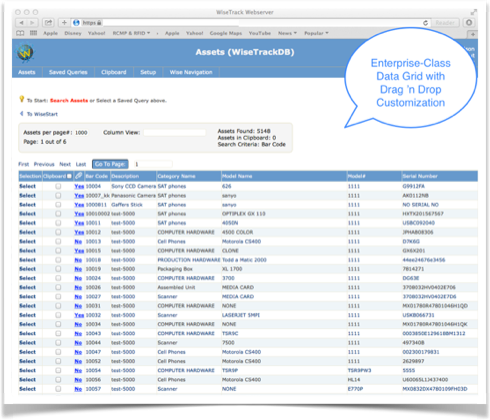This screenshot has height=420, width=490.
Task: Click the Safari back arrow button
Action: (x=21, y=23)
